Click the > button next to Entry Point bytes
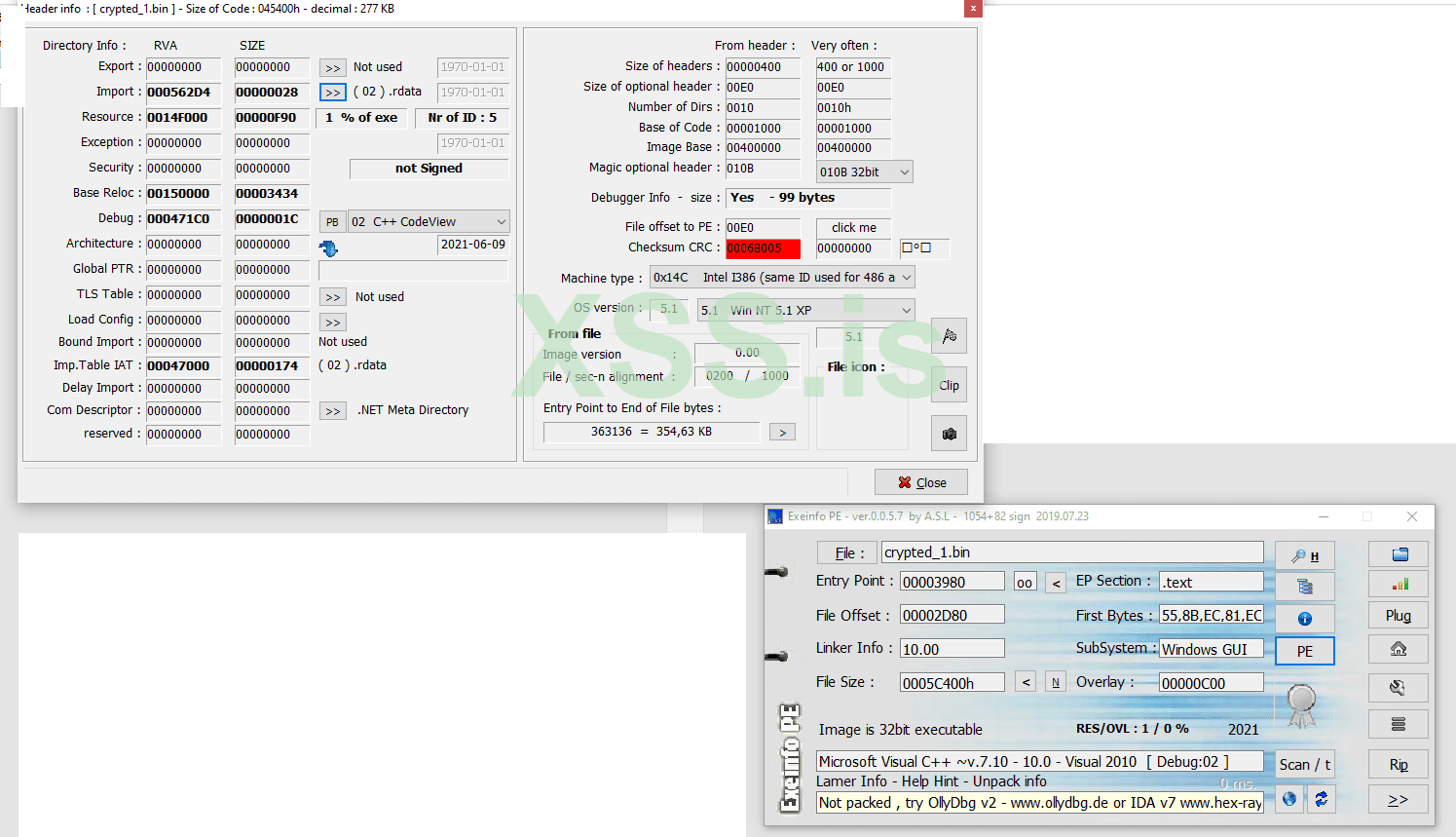The width and height of the screenshot is (1456, 837). 782,432
